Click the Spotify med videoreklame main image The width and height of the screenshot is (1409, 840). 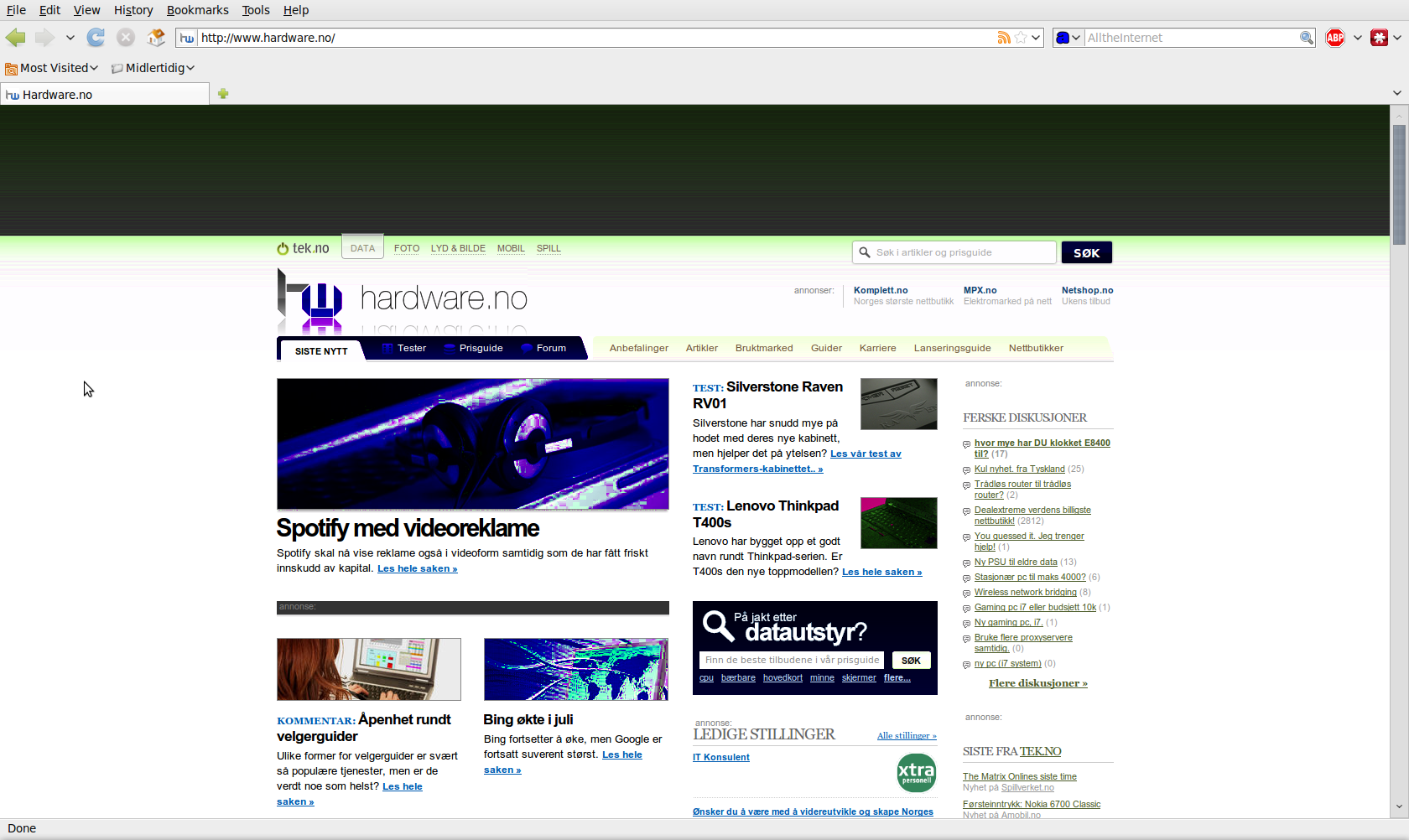click(x=473, y=443)
